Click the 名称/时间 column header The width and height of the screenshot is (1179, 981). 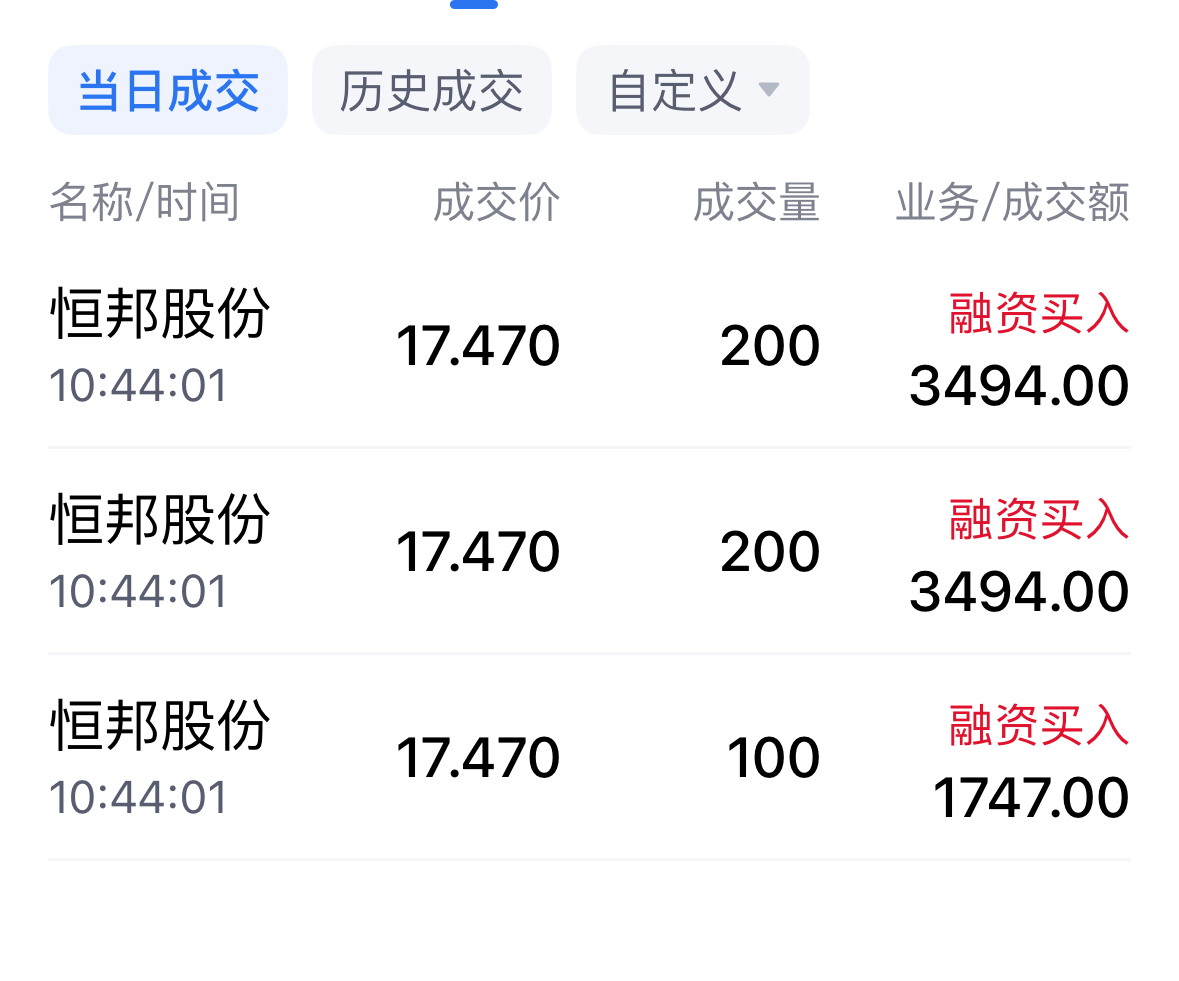pyautogui.click(x=144, y=203)
